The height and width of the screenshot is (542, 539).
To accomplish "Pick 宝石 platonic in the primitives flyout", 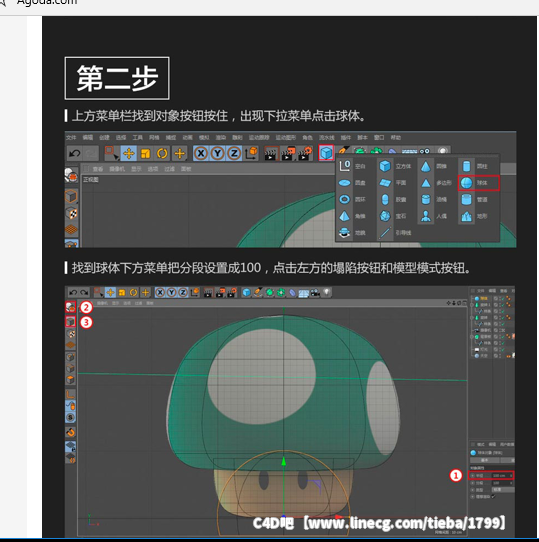I will pos(393,216).
